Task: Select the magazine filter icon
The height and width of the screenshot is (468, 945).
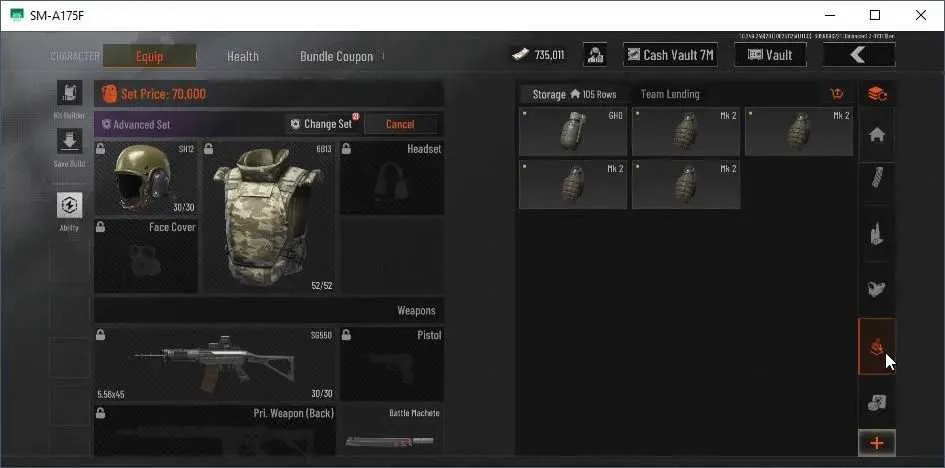Action: 876,178
